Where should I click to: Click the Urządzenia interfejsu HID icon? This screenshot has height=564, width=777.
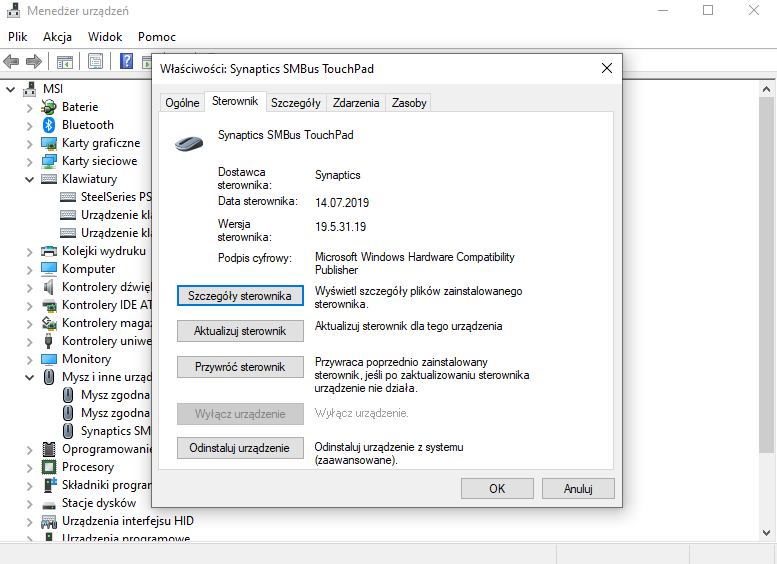coord(49,521)
